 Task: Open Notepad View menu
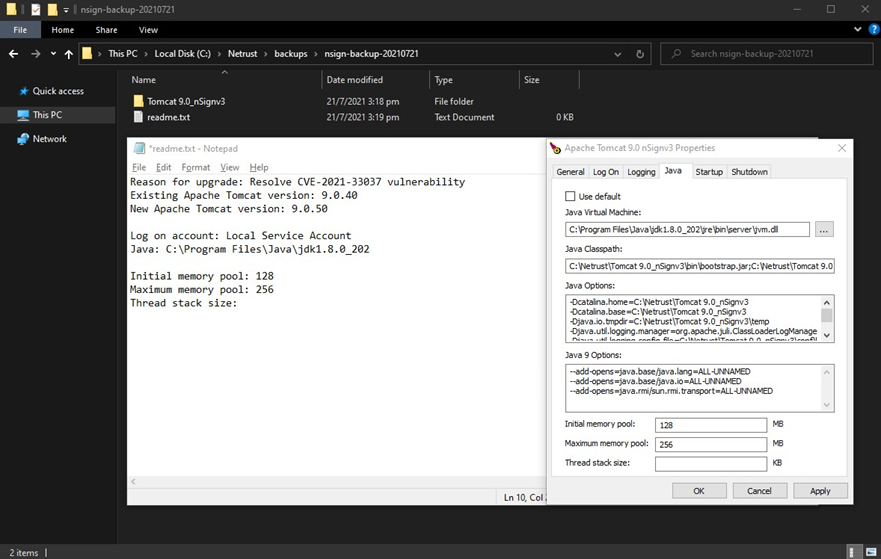(229, 167)
